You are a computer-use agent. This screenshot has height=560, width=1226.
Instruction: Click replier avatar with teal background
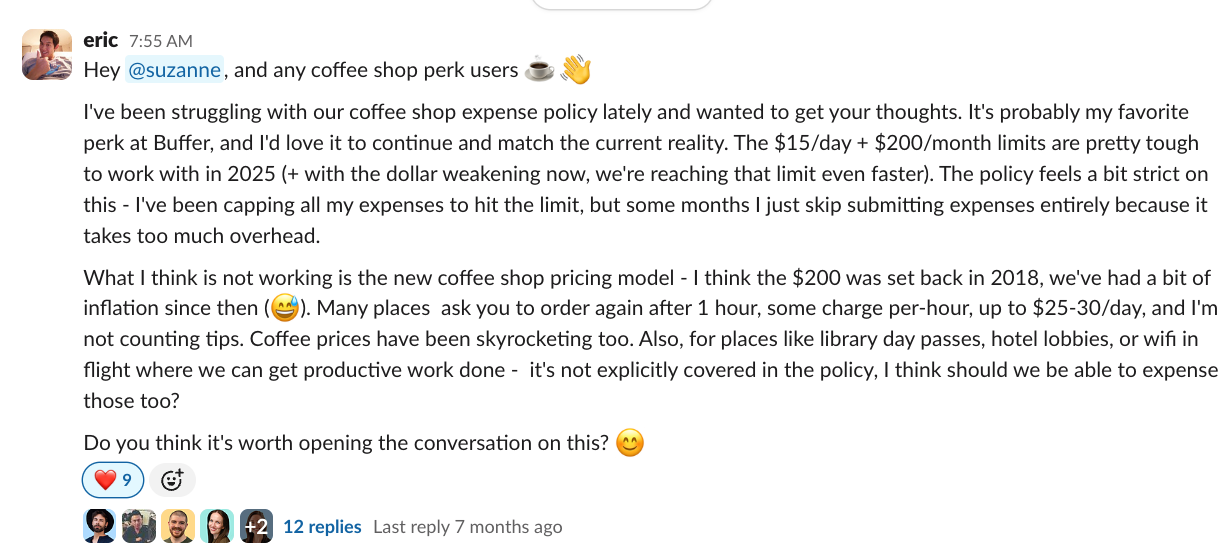point(217,526)
